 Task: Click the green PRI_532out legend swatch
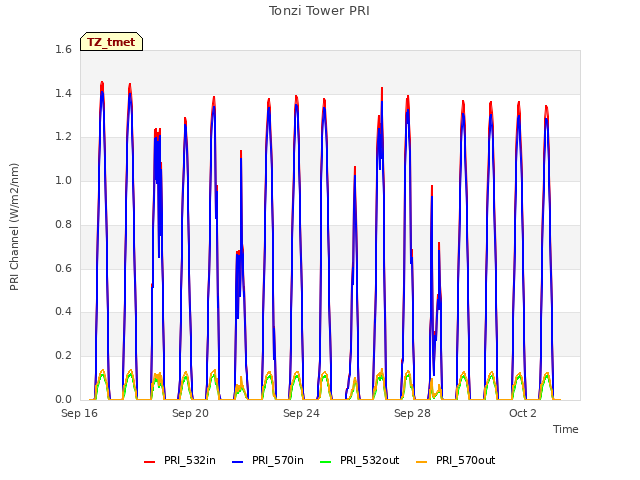coord(326,461)
